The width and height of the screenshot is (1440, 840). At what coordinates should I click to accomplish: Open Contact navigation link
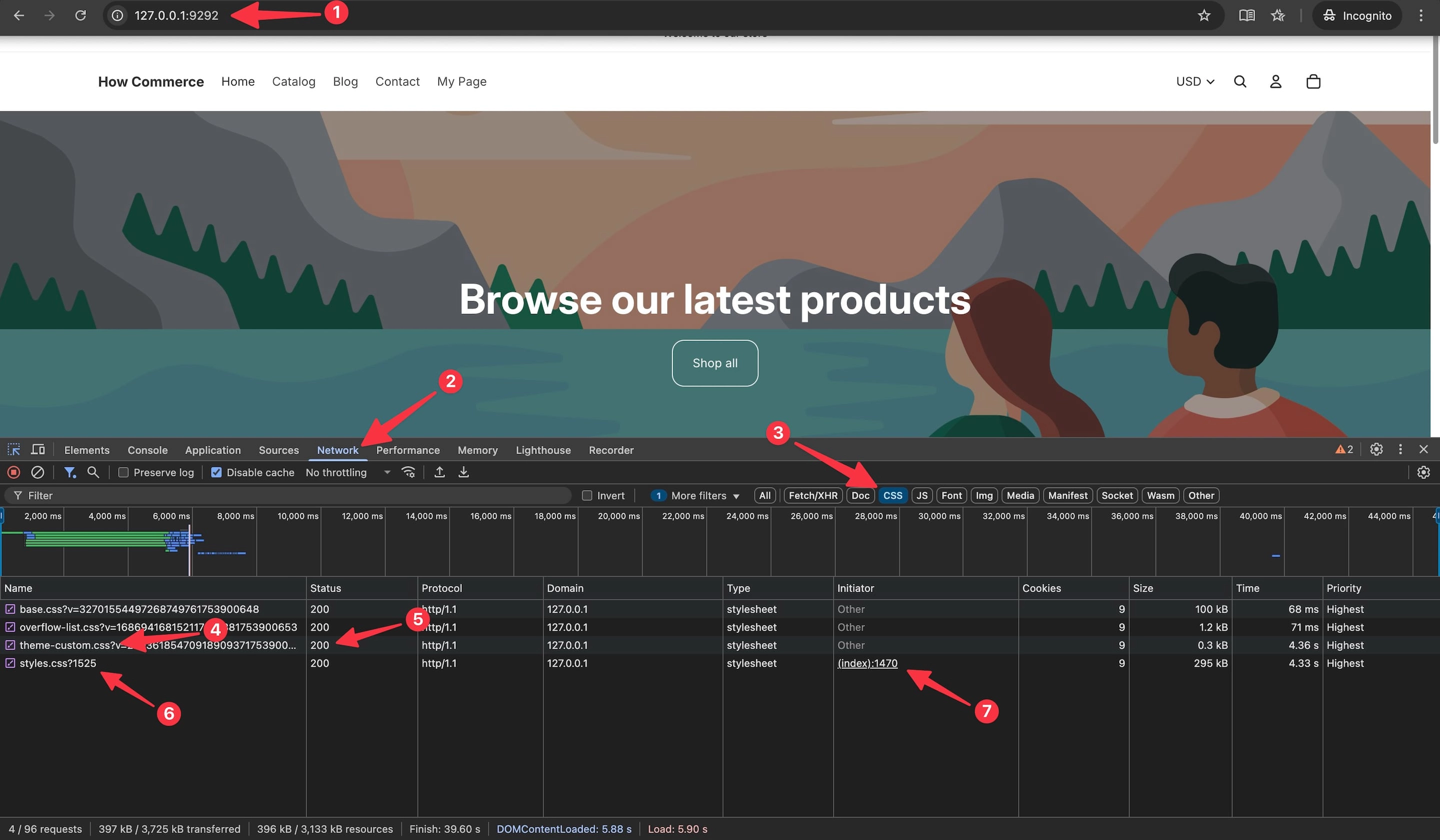pyautogui.click(x=397, y=81)
